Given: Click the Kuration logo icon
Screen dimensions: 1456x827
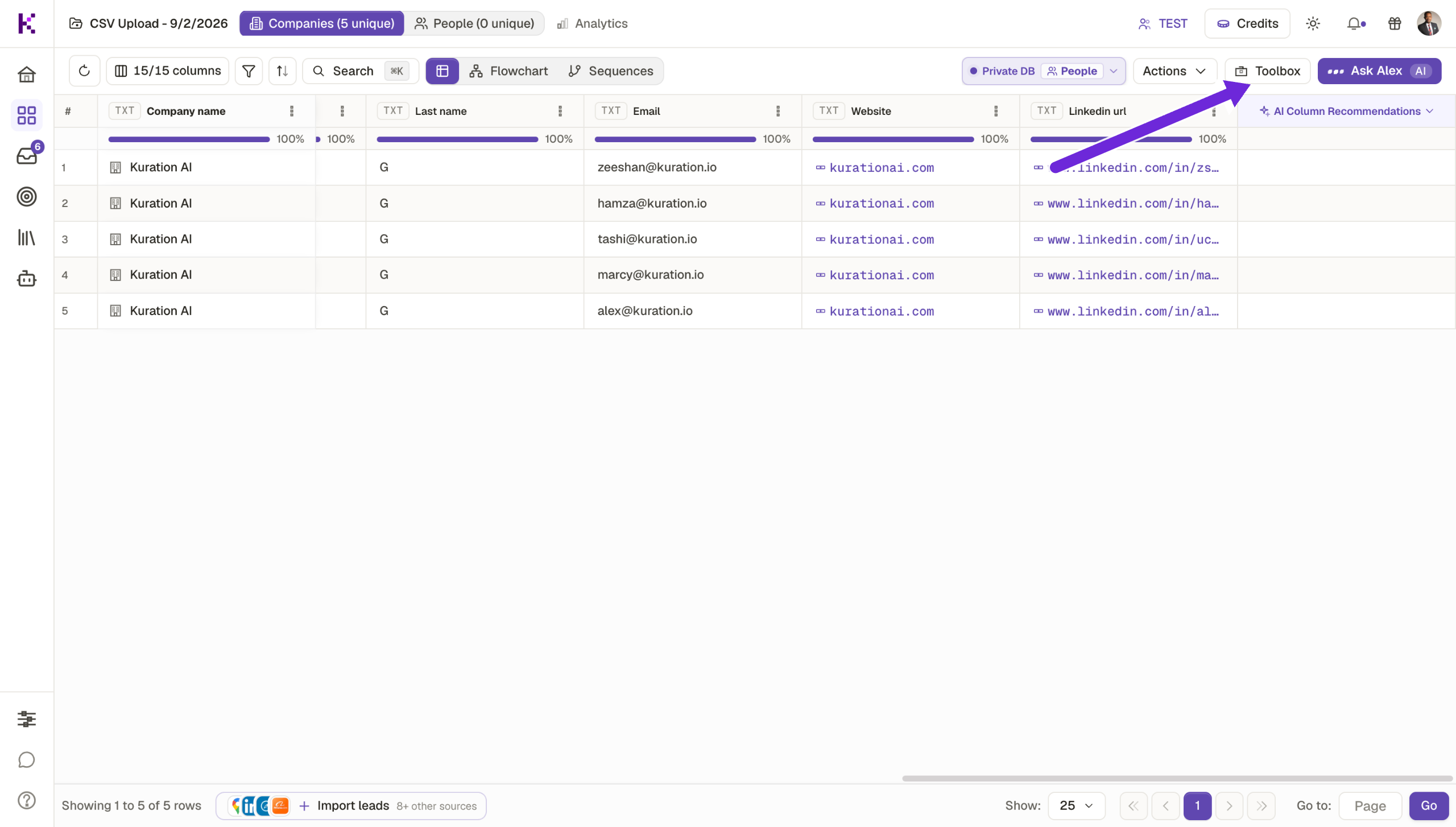Looking at the screenshot, I should (x=27, y=23).
